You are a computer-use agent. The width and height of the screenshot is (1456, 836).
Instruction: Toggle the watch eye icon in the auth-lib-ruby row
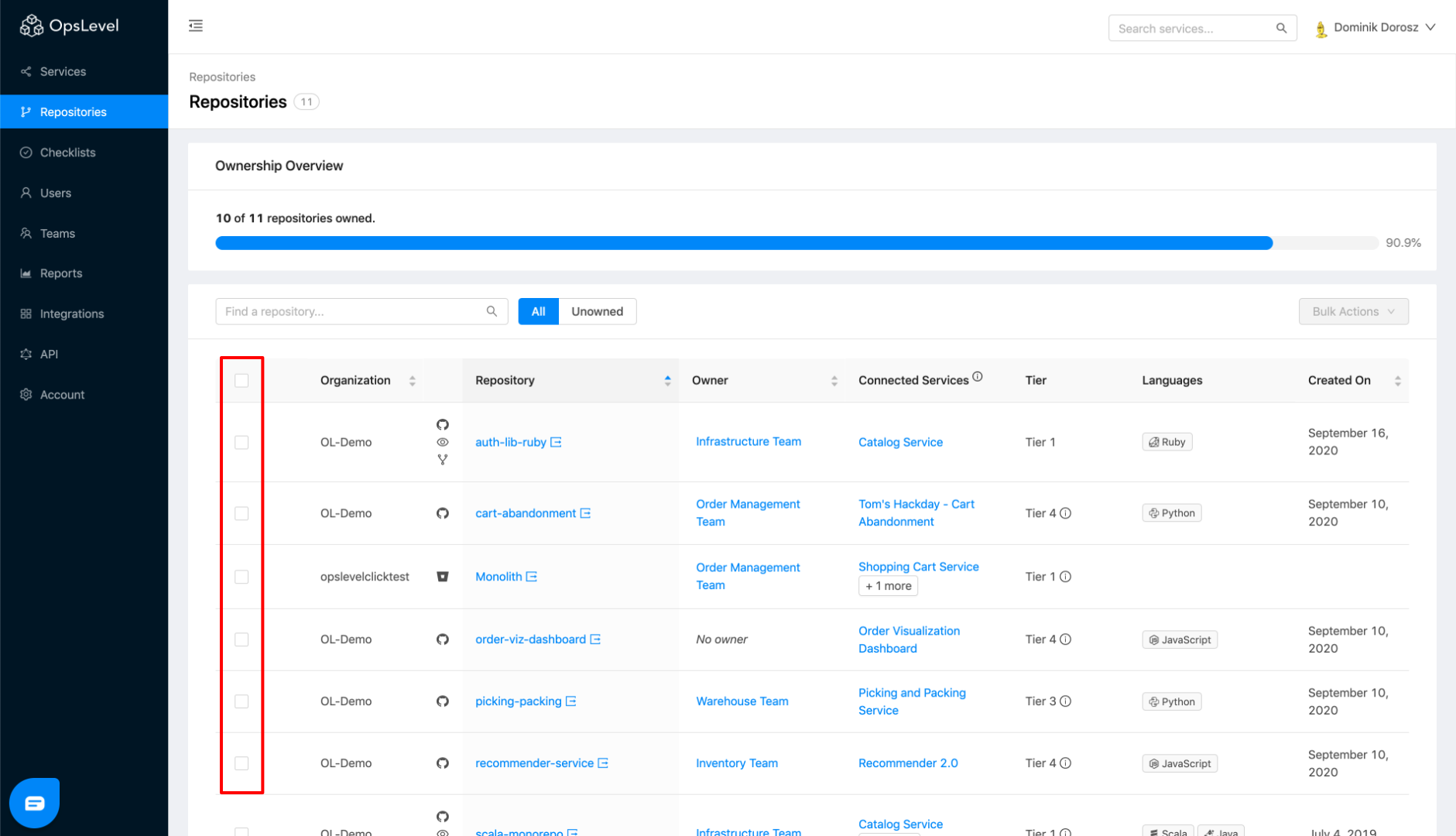click(443, 442)
